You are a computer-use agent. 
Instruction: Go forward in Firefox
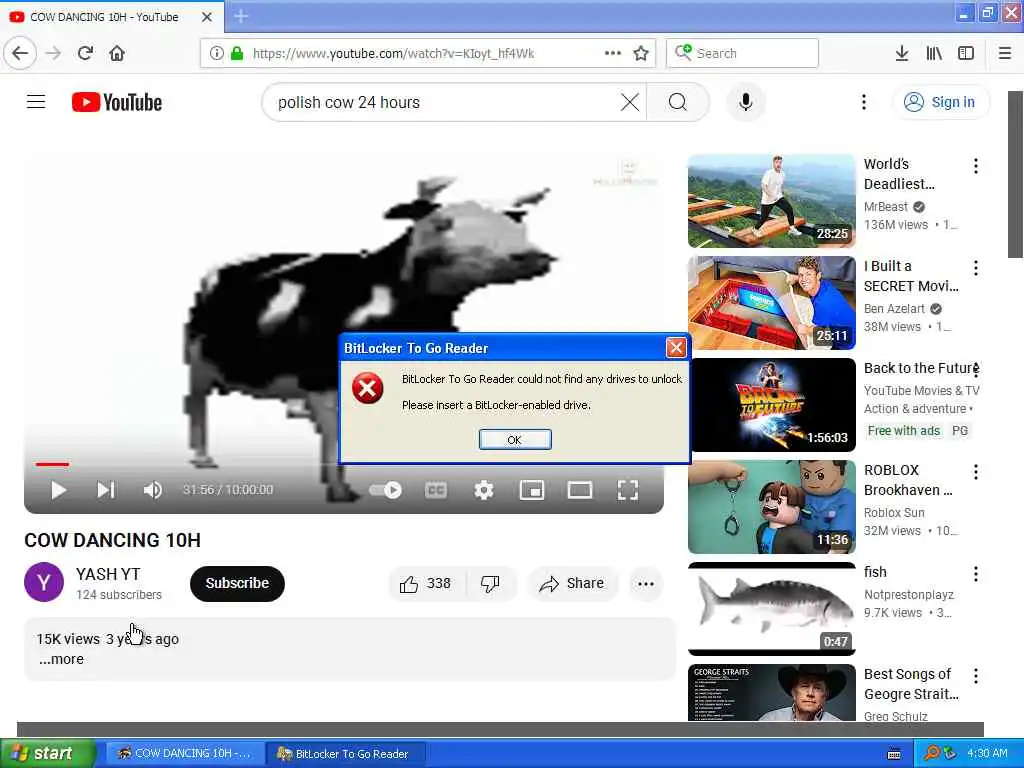click(54, 53)
